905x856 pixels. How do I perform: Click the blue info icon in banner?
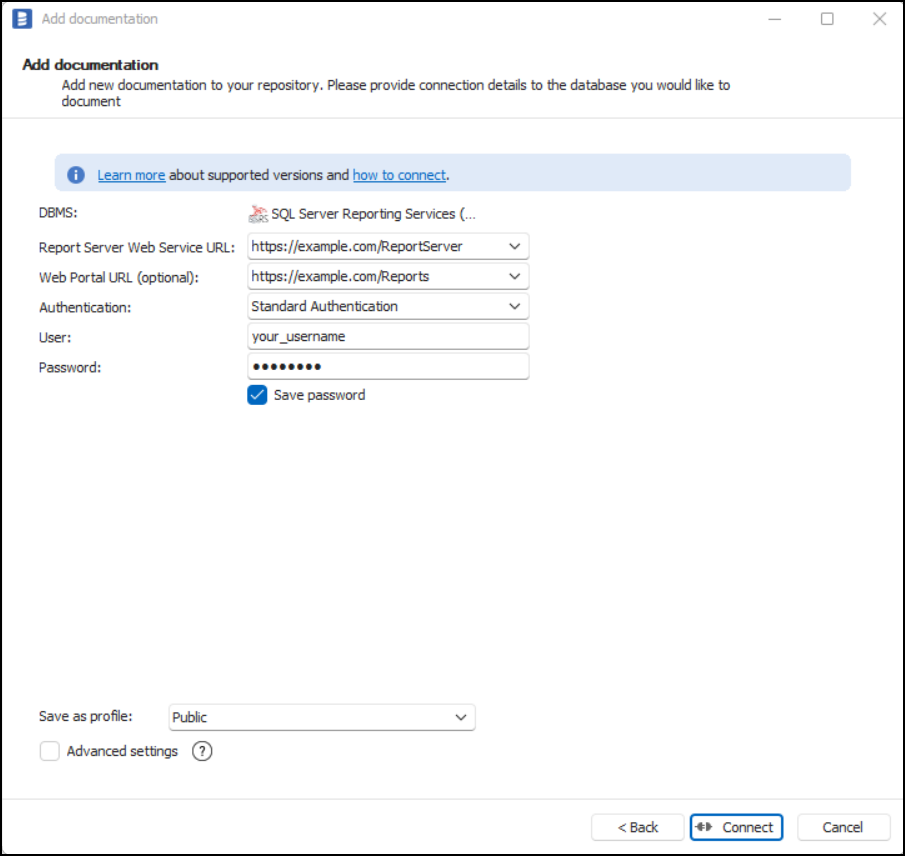pyautogui.click(x=76, y=175)
